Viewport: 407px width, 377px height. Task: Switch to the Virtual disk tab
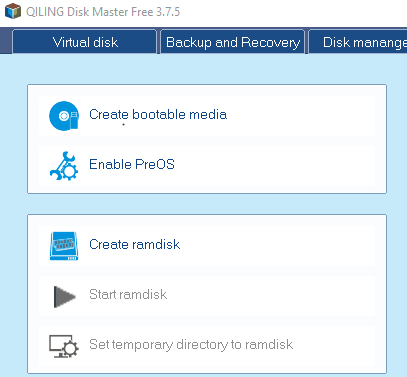85,42
